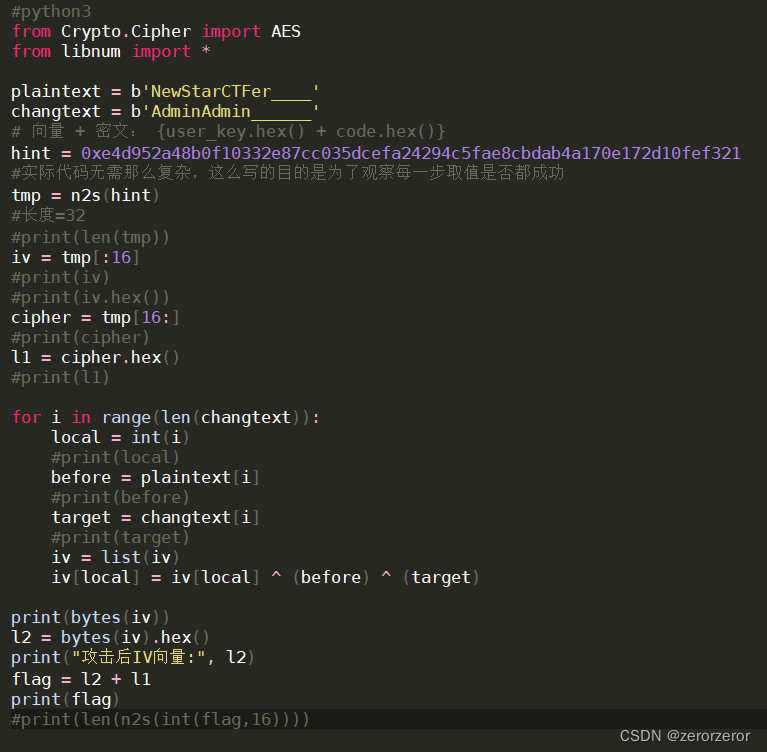The image size is (767, 752).
Task: Click the '#print(l1)' comment
Action: tap(60, 378)
